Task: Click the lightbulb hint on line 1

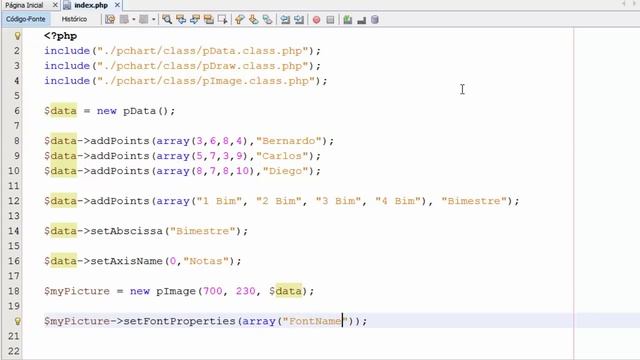Action: (x=17, y=36)
